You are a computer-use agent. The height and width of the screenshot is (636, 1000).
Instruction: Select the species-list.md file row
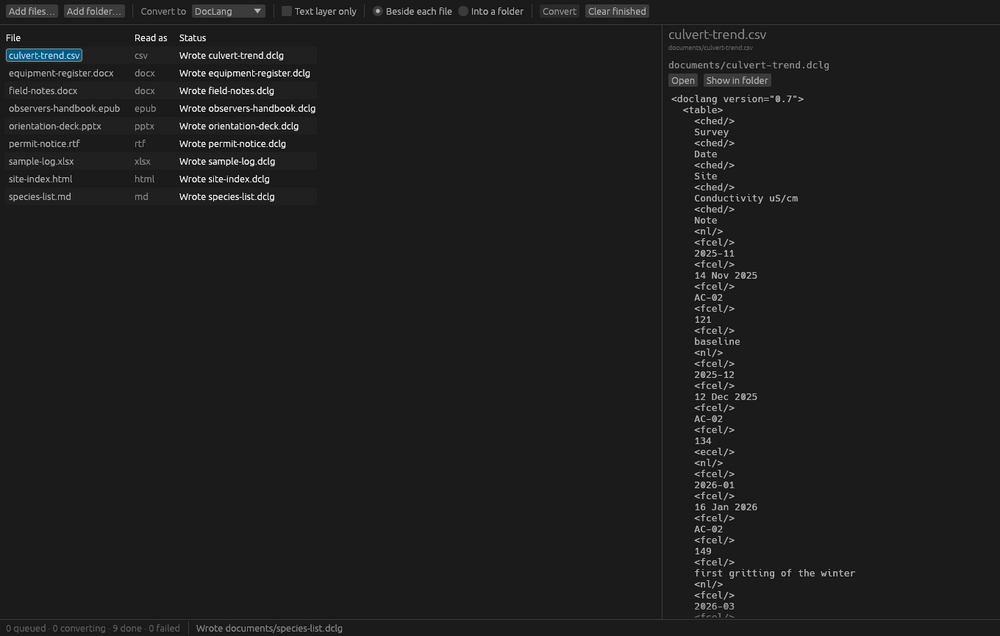tap(161, 197)
